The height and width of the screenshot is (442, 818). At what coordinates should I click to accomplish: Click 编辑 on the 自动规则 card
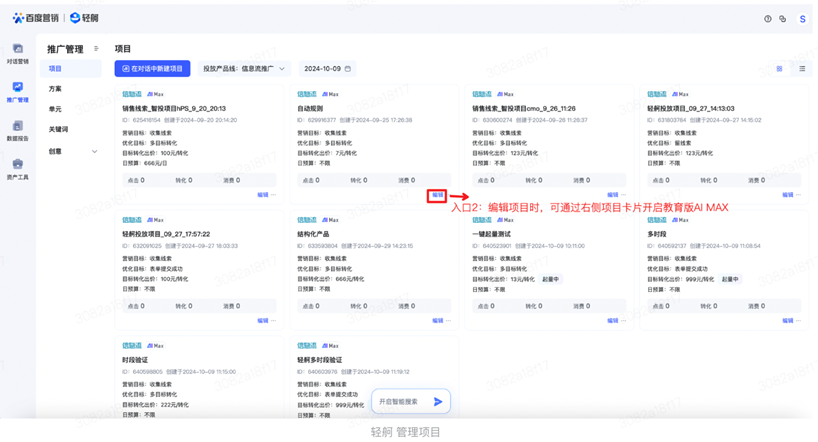tap(437, 195)
